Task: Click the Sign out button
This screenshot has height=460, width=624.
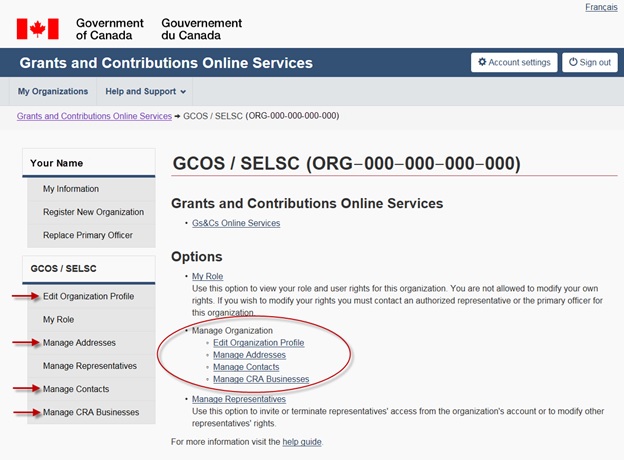Action: pos(589,62)
